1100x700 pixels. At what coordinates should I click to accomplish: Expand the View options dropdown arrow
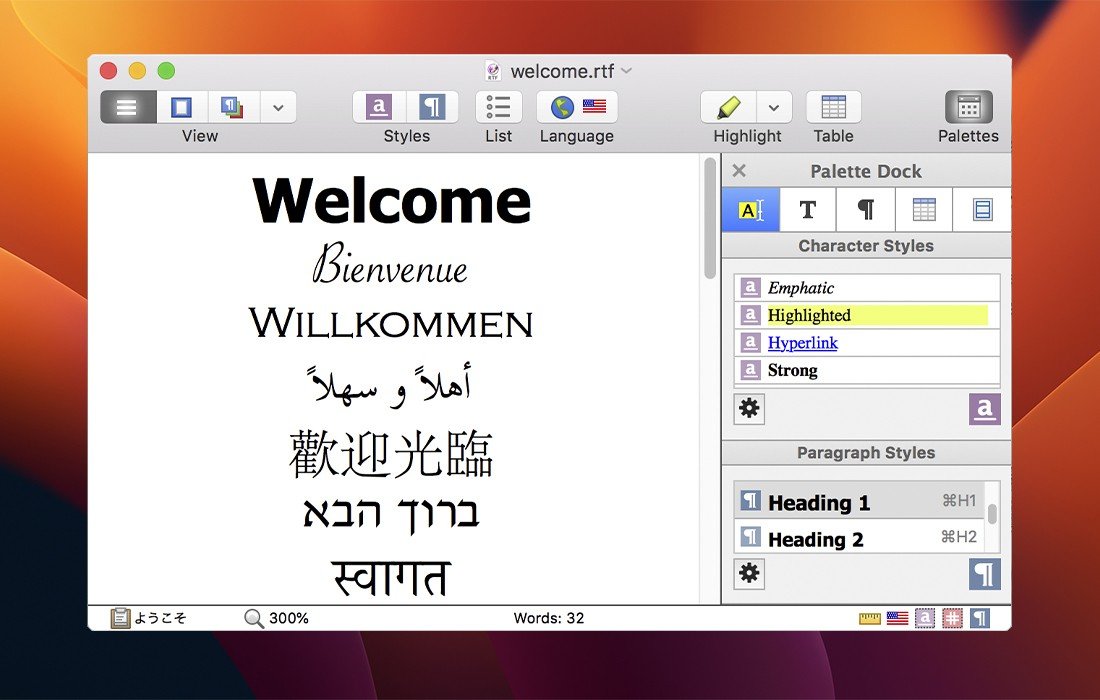pyautogui.click(x=278, y=107)
